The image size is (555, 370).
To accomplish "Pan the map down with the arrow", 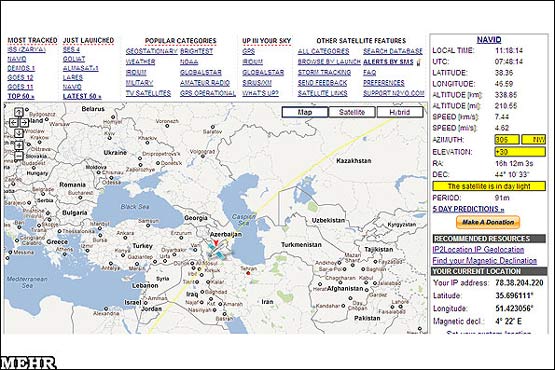I will pos(19,133).
